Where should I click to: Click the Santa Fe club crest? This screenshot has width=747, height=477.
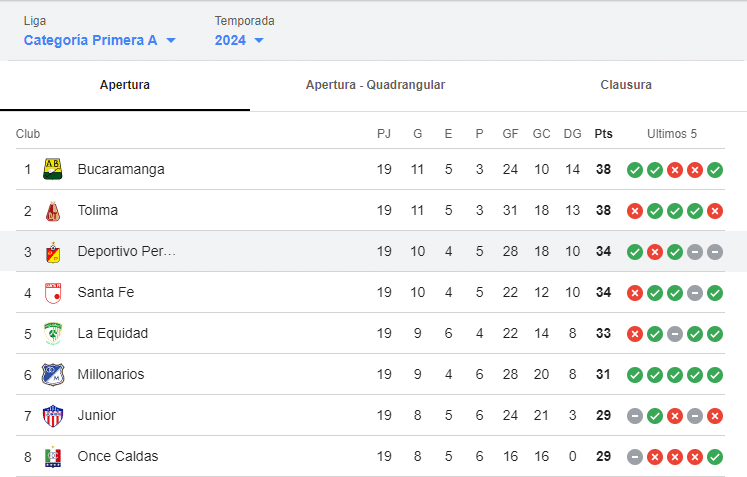point(53,293)
